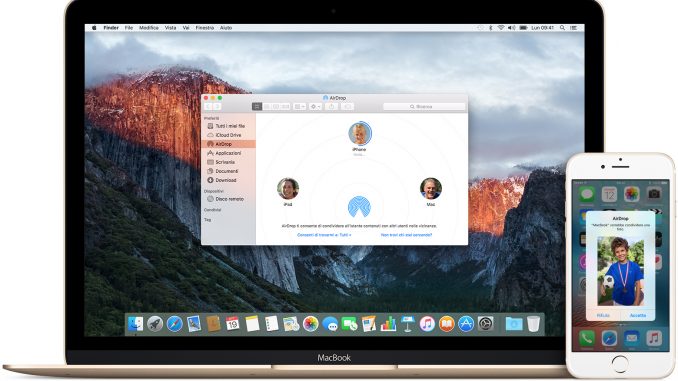This screenshot has width=678, height=381.
Task: Open System Preferences gear in the dock
Action: [x=486, y=323]
